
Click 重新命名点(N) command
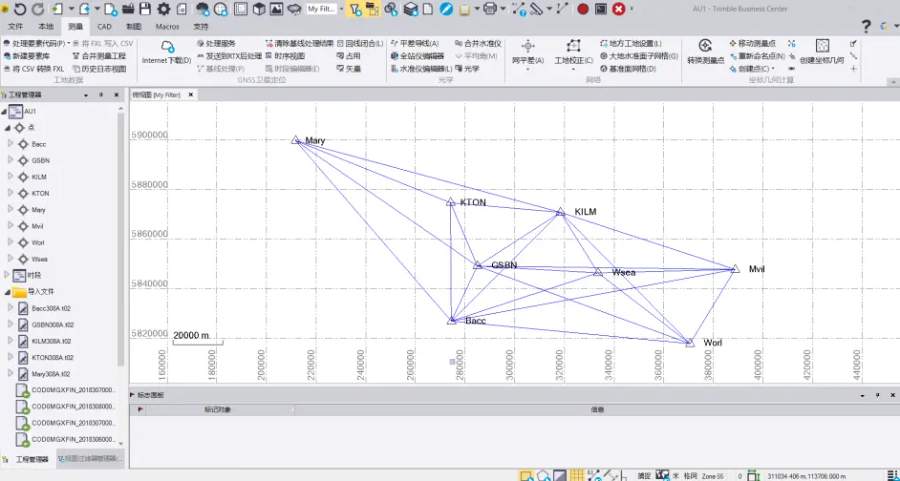click(758, 56)
